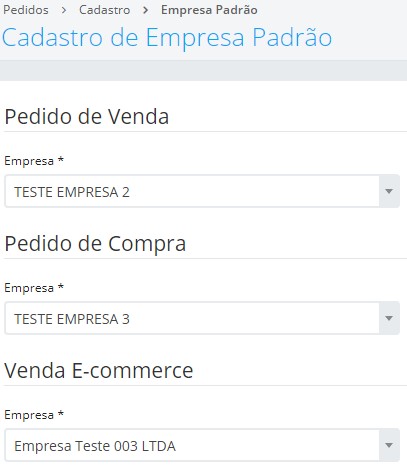Click the chevron separator after Pedidos
407x468 pixels.
pyautogui.click(x=64, y=10)
